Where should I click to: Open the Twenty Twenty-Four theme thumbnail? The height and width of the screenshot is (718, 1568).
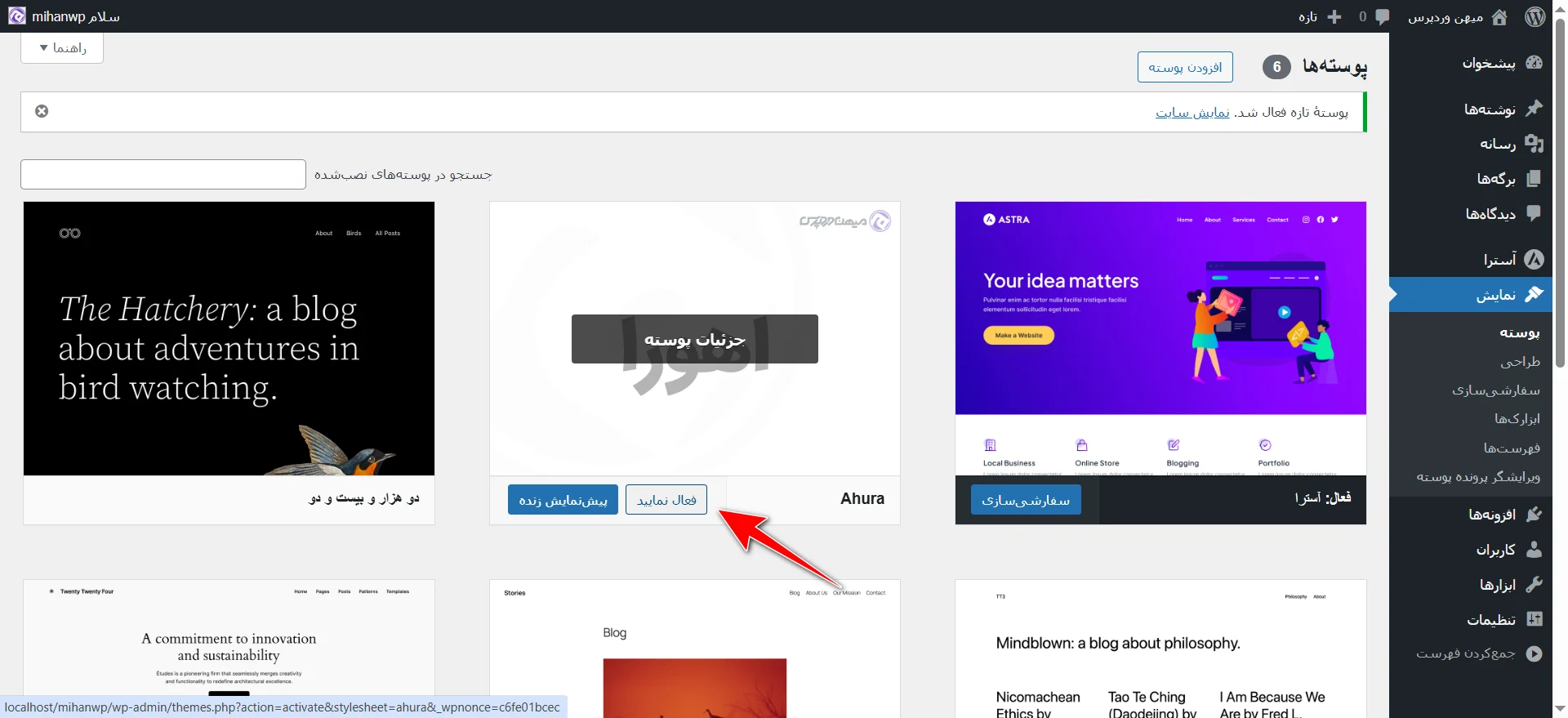[229, 649]
